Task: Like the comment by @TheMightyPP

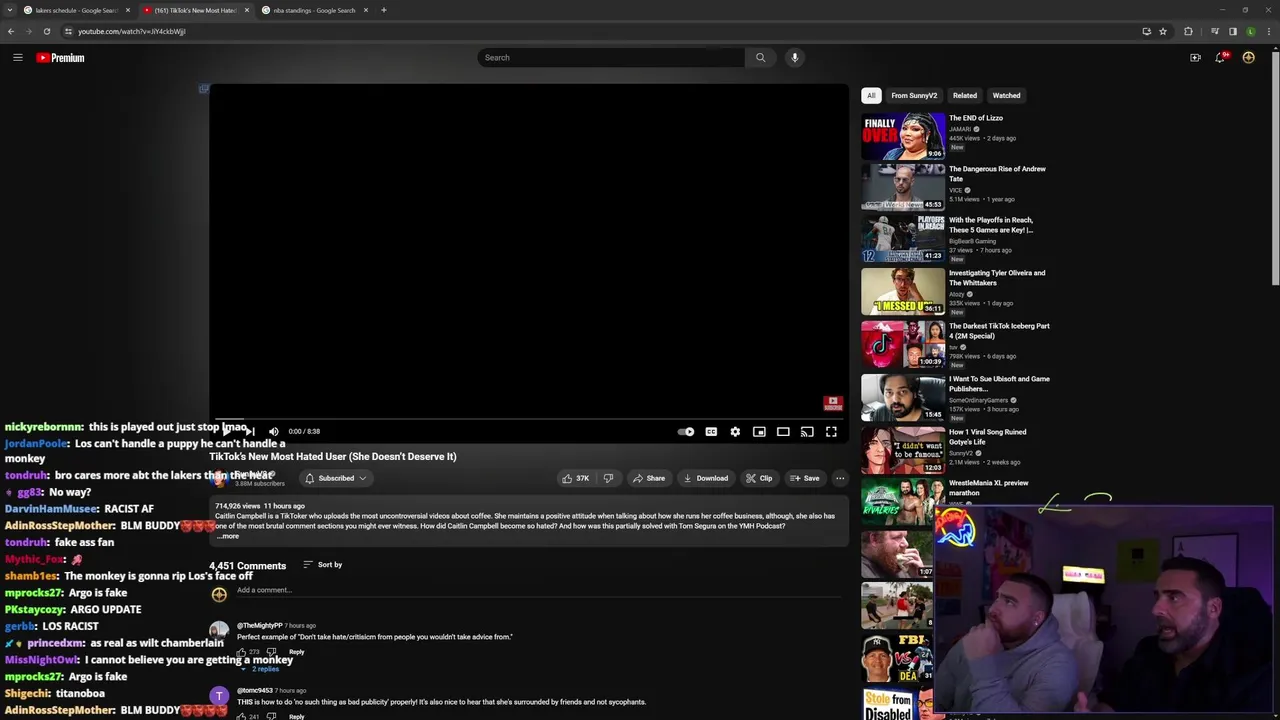Action: point(241,652)
